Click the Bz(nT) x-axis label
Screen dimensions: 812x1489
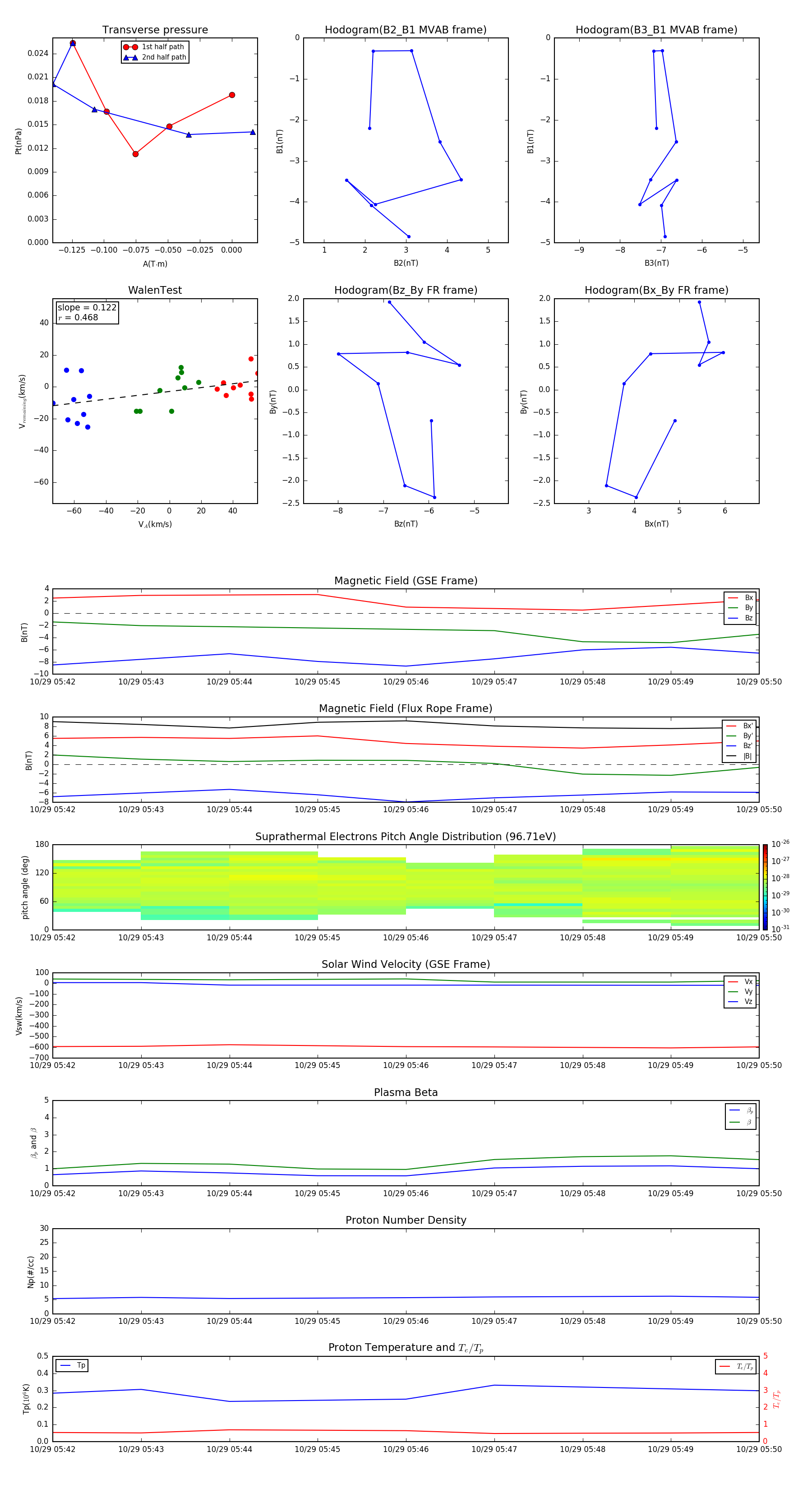point(406,524)
